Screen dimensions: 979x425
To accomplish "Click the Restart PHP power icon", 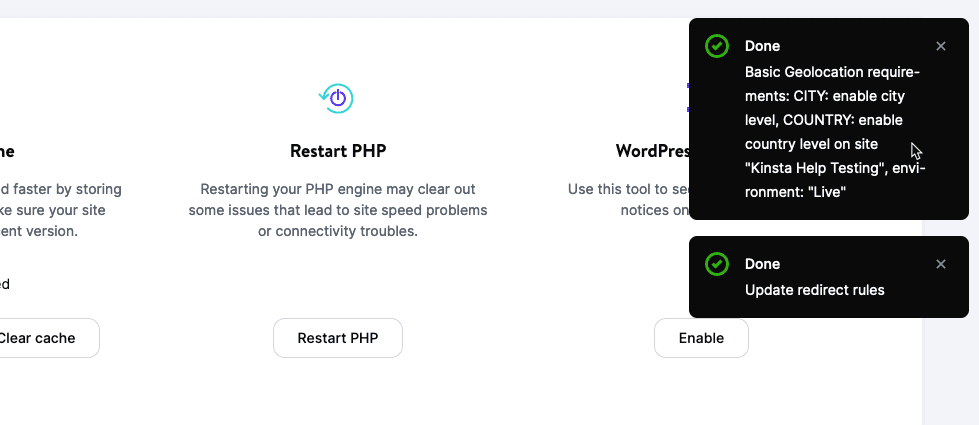I will [337, 98].
